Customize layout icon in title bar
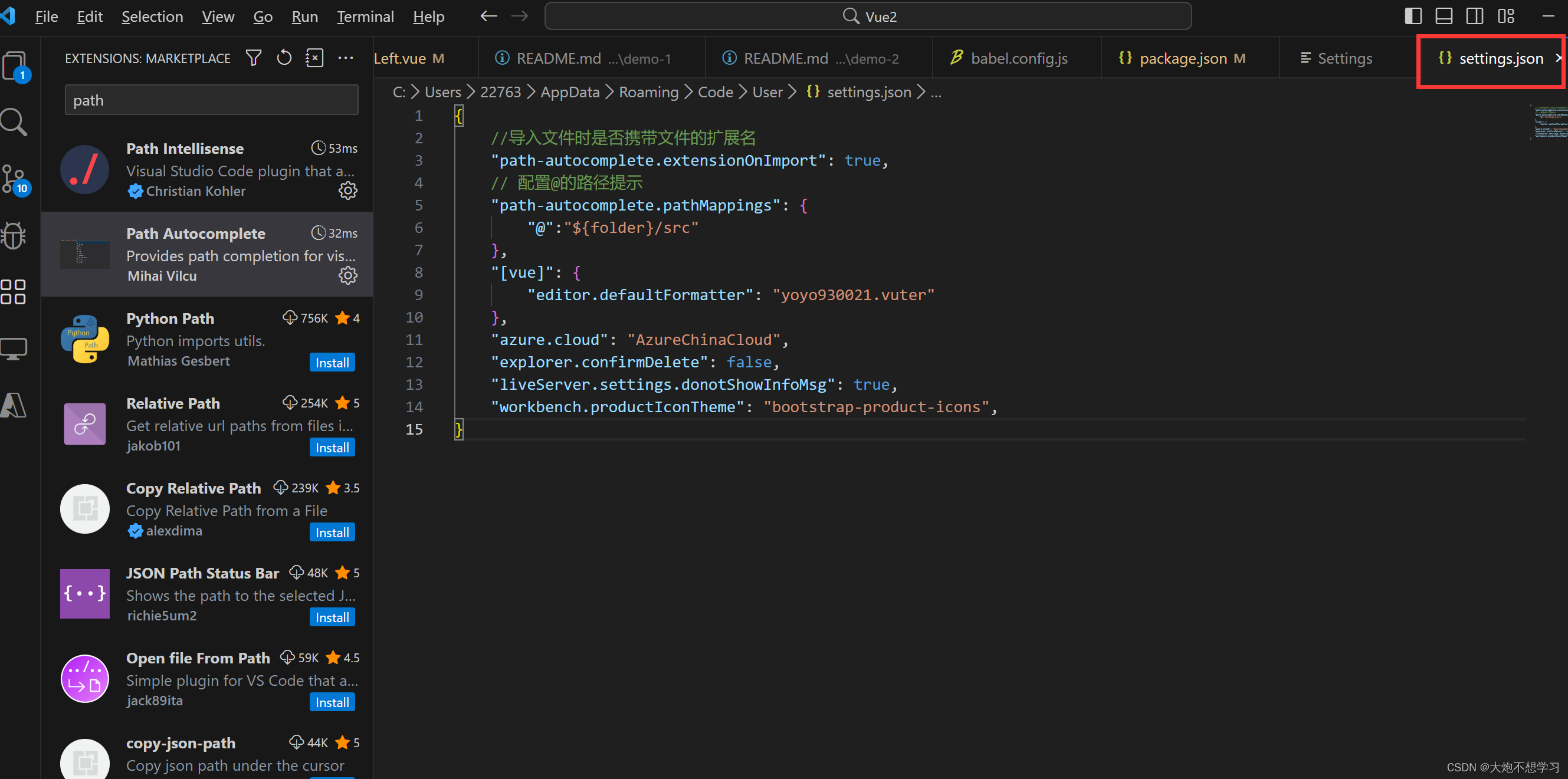 (1506, 16)
